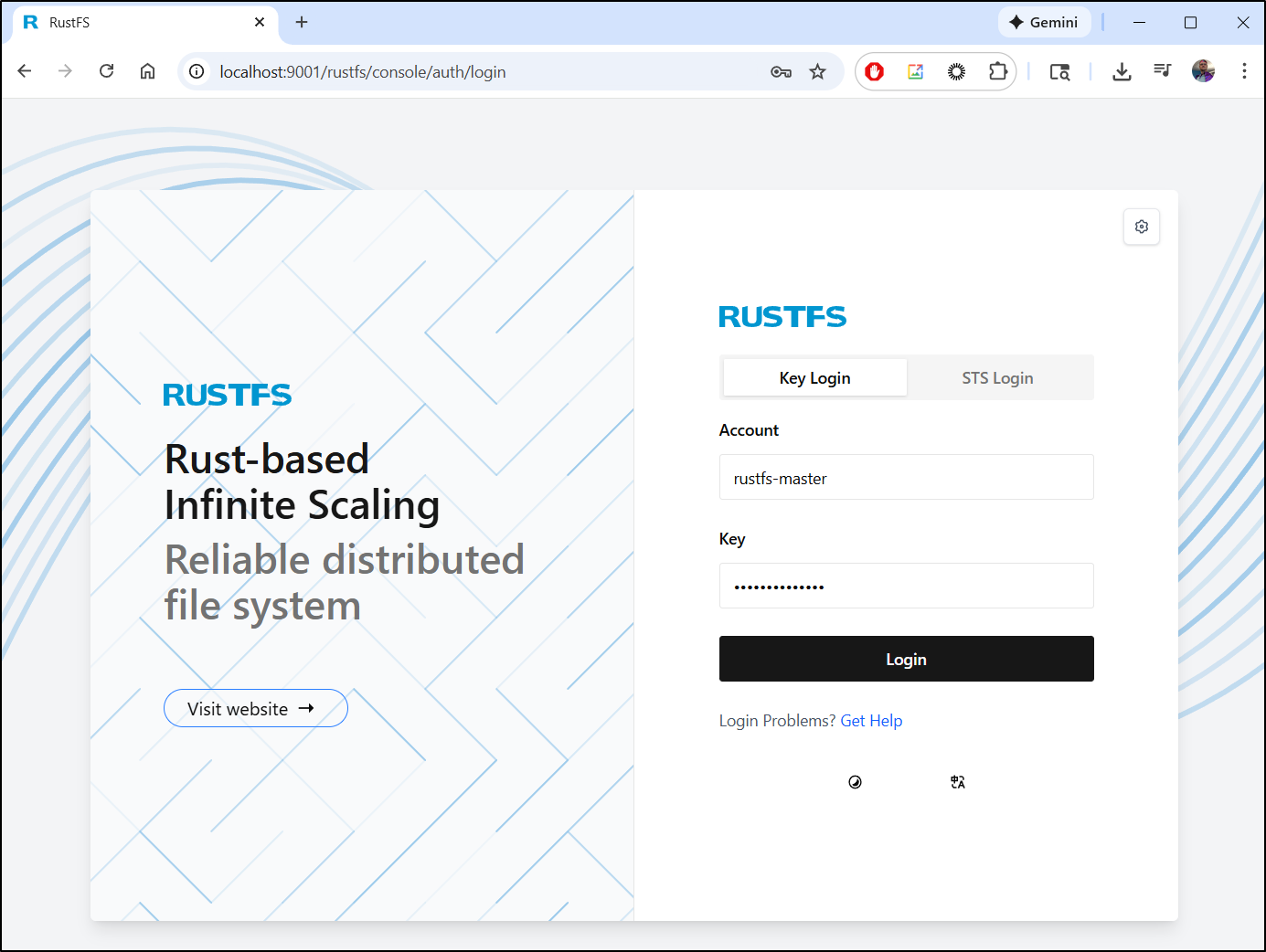Follow the Get Help link
This screenshot has height=952, width=1266.
(871, 721)
